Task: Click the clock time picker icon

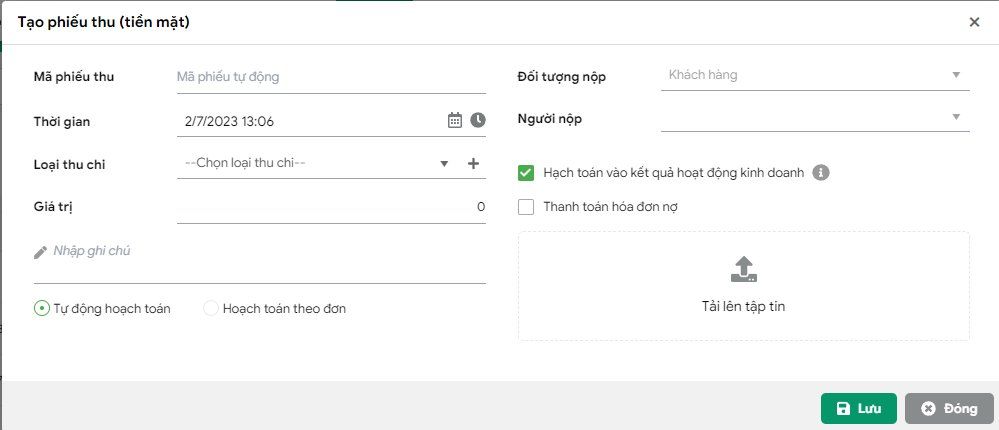Action: pyautogui.click(x=478, y=120)
